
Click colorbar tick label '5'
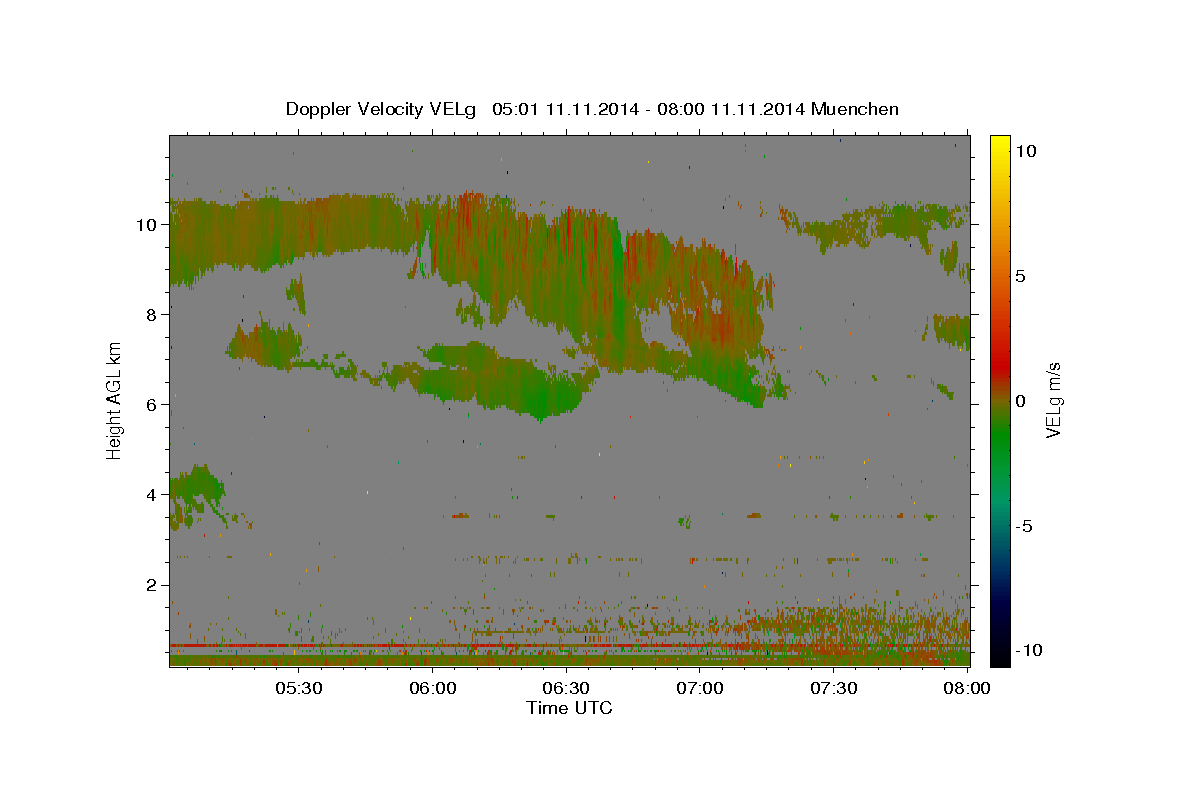pos(1020,275)
